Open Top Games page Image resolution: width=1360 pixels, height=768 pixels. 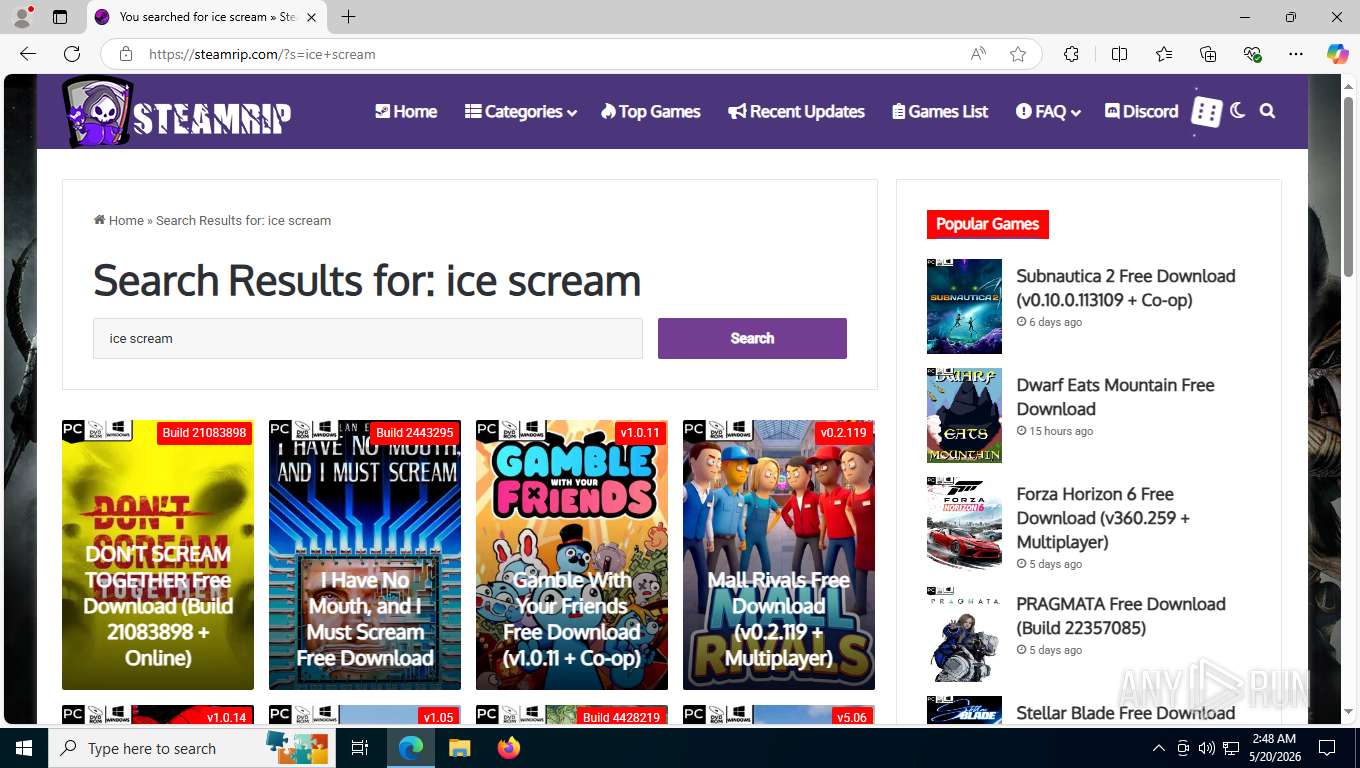coord(651,111)
